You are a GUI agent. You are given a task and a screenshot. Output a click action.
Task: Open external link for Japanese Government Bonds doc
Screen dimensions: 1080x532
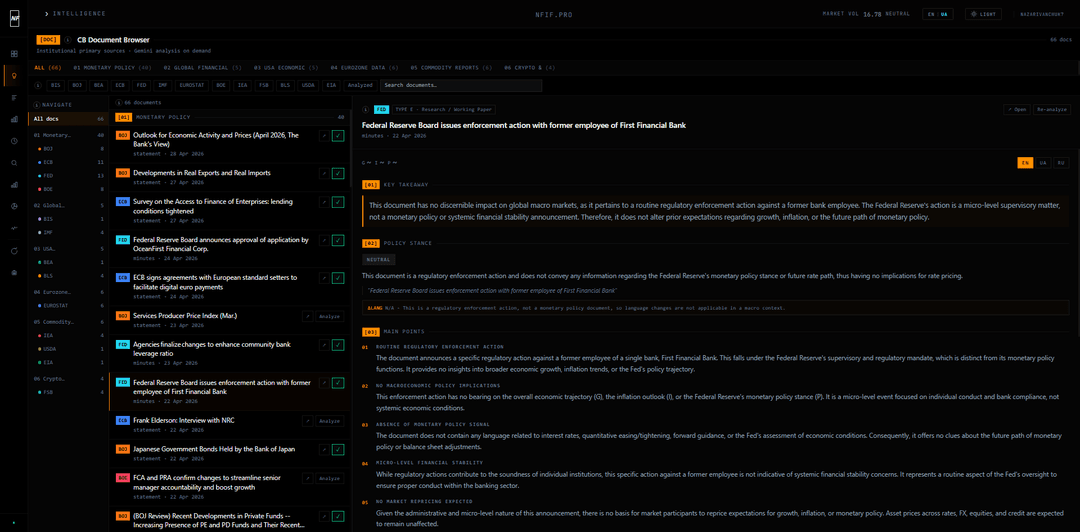(324, 449)
